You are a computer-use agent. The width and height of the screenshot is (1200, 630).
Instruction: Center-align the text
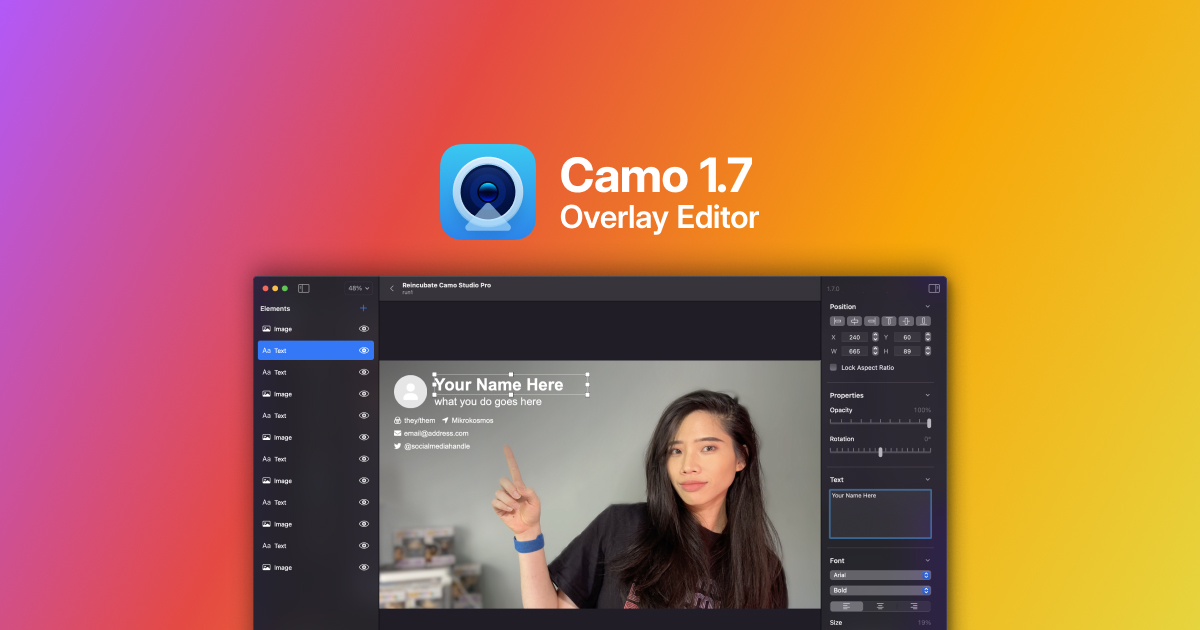point(880,606)
